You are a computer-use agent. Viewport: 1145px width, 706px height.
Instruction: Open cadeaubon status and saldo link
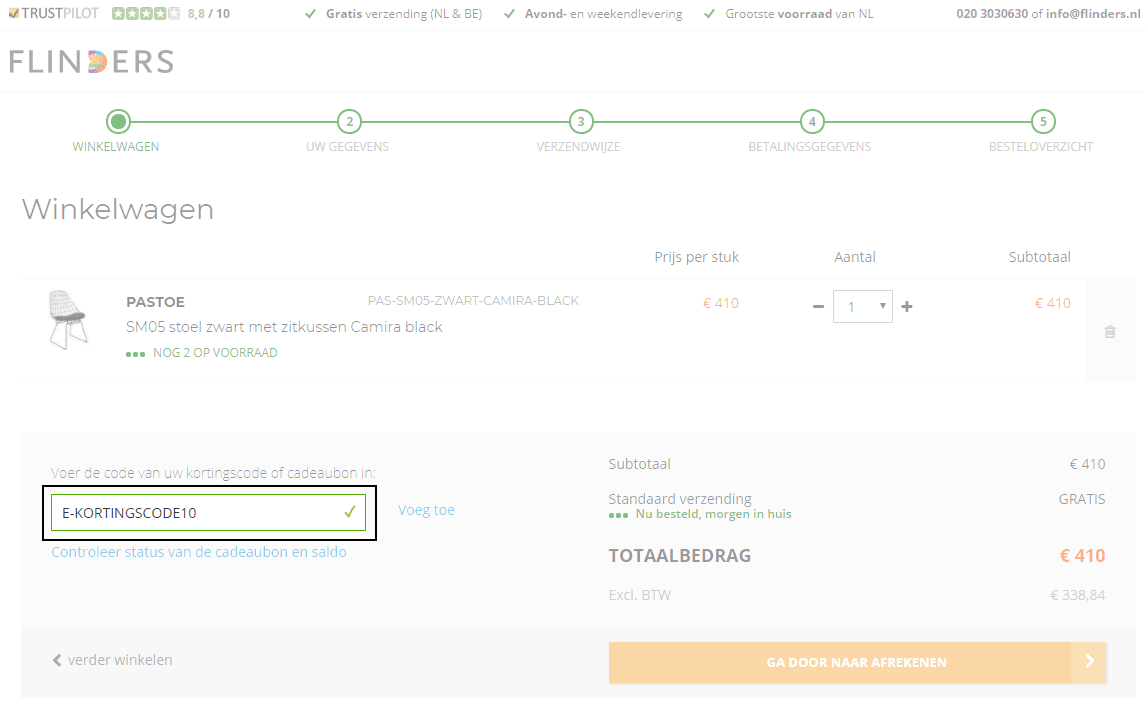coord(199,552)
